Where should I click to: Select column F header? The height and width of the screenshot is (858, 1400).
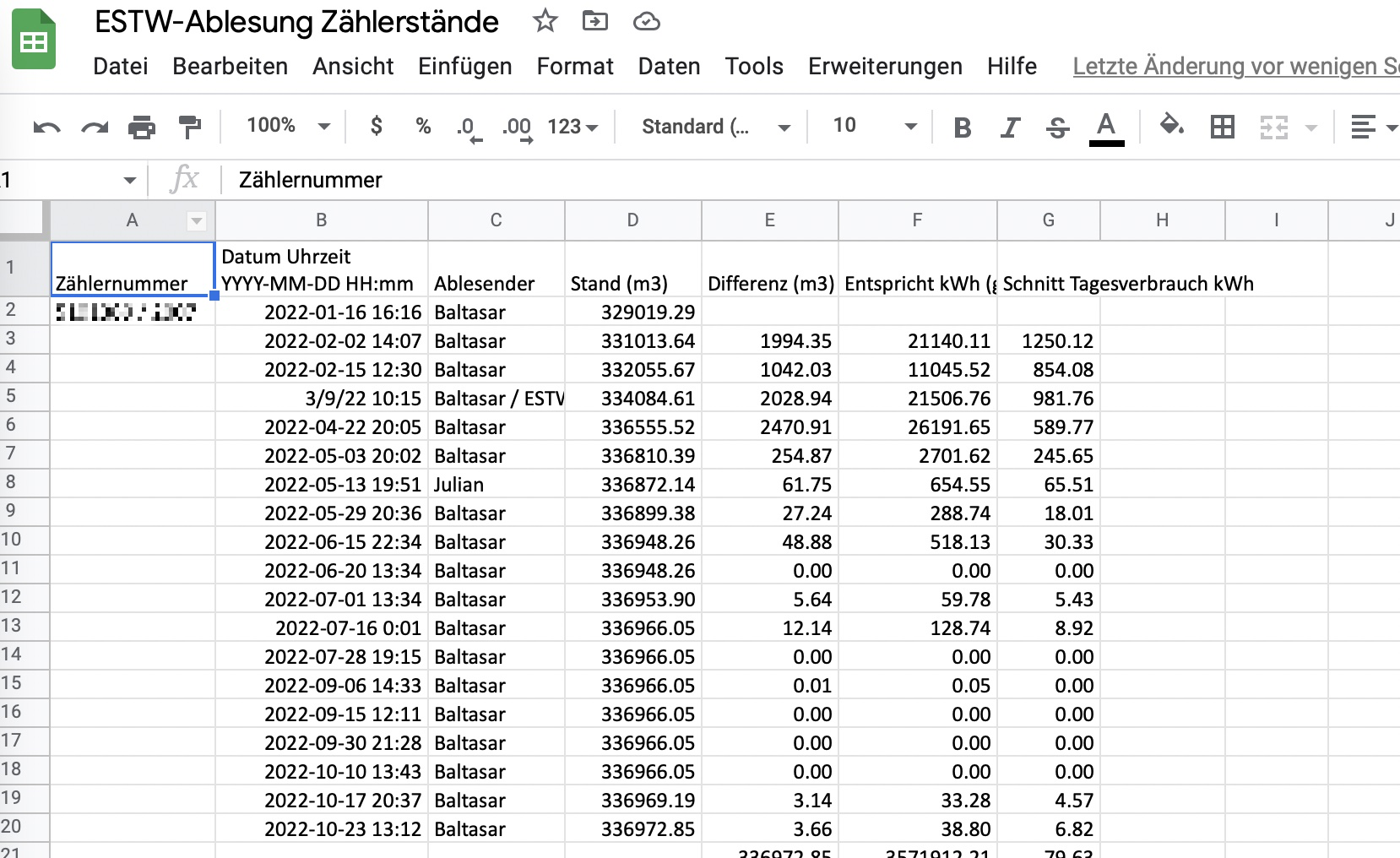918,220
